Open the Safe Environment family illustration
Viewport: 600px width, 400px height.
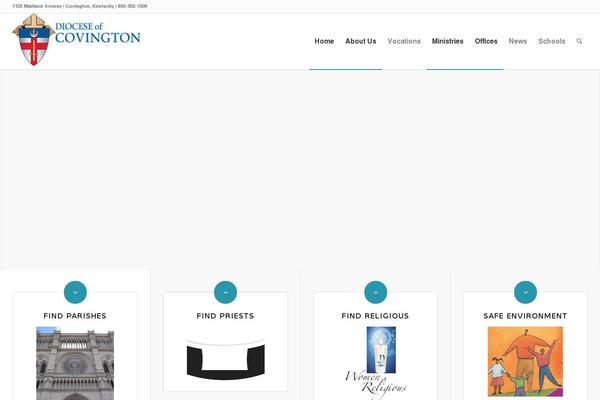tap(525, 361)
